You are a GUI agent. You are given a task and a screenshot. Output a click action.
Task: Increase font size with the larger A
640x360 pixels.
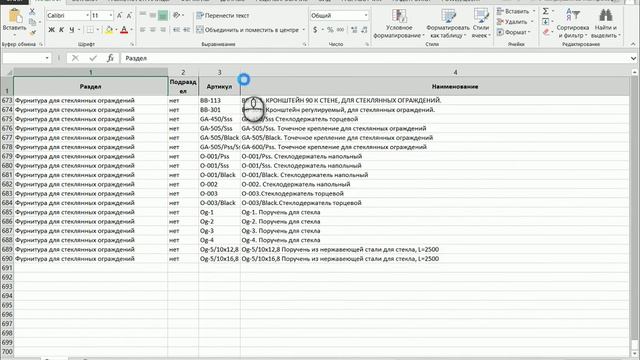(x=120, y=16)
